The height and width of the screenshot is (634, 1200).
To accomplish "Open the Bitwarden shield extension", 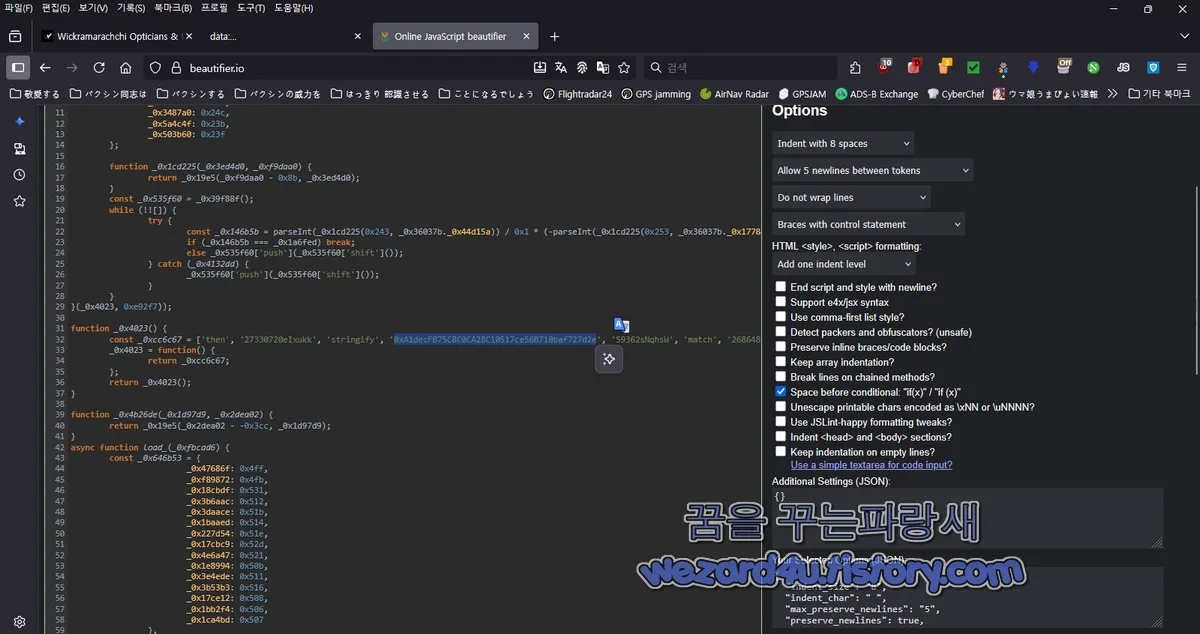I will coord(1153,68).
